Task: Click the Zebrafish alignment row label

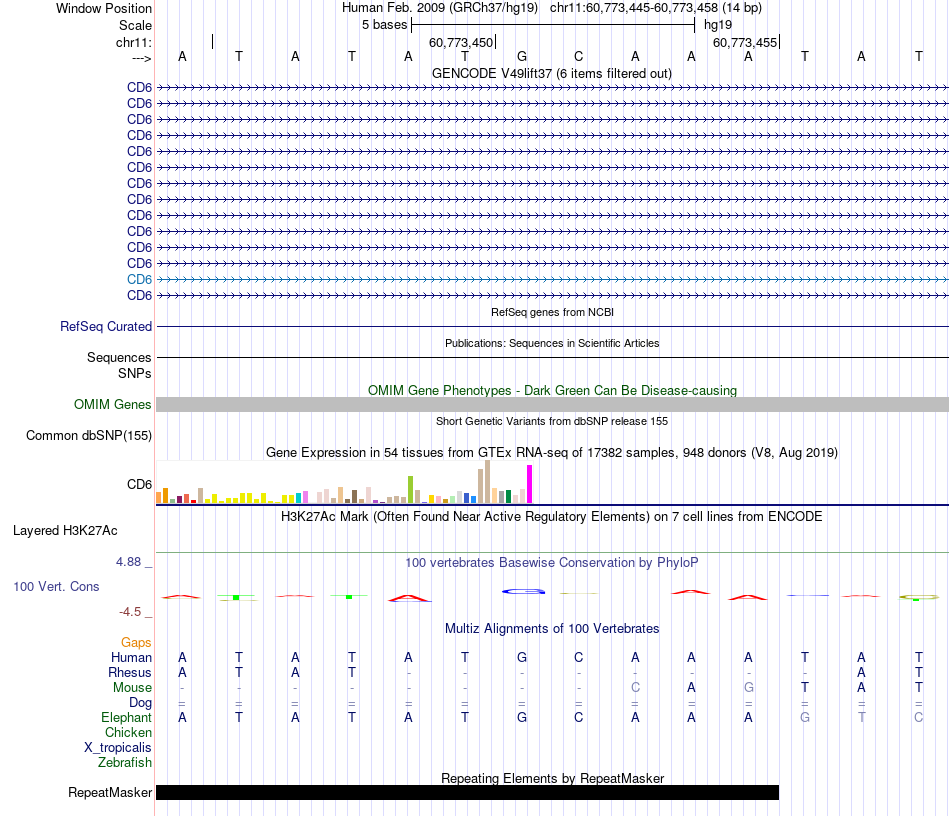Action: tap(125, 762)
